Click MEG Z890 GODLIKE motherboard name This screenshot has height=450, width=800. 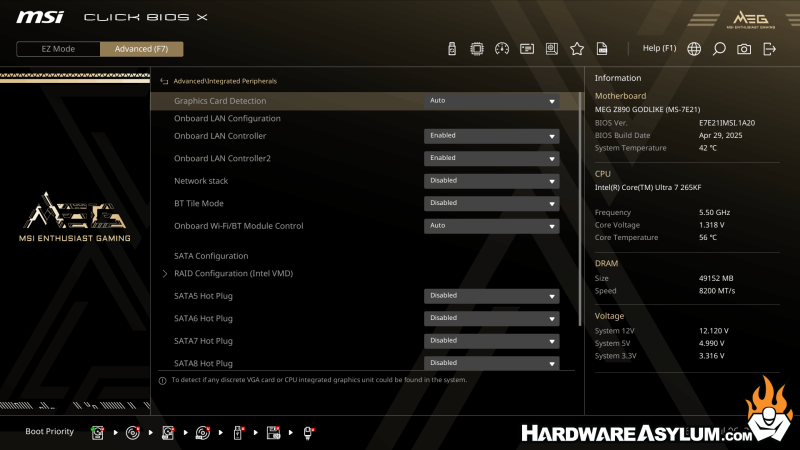pyautogui.click(x=647, y=110)
